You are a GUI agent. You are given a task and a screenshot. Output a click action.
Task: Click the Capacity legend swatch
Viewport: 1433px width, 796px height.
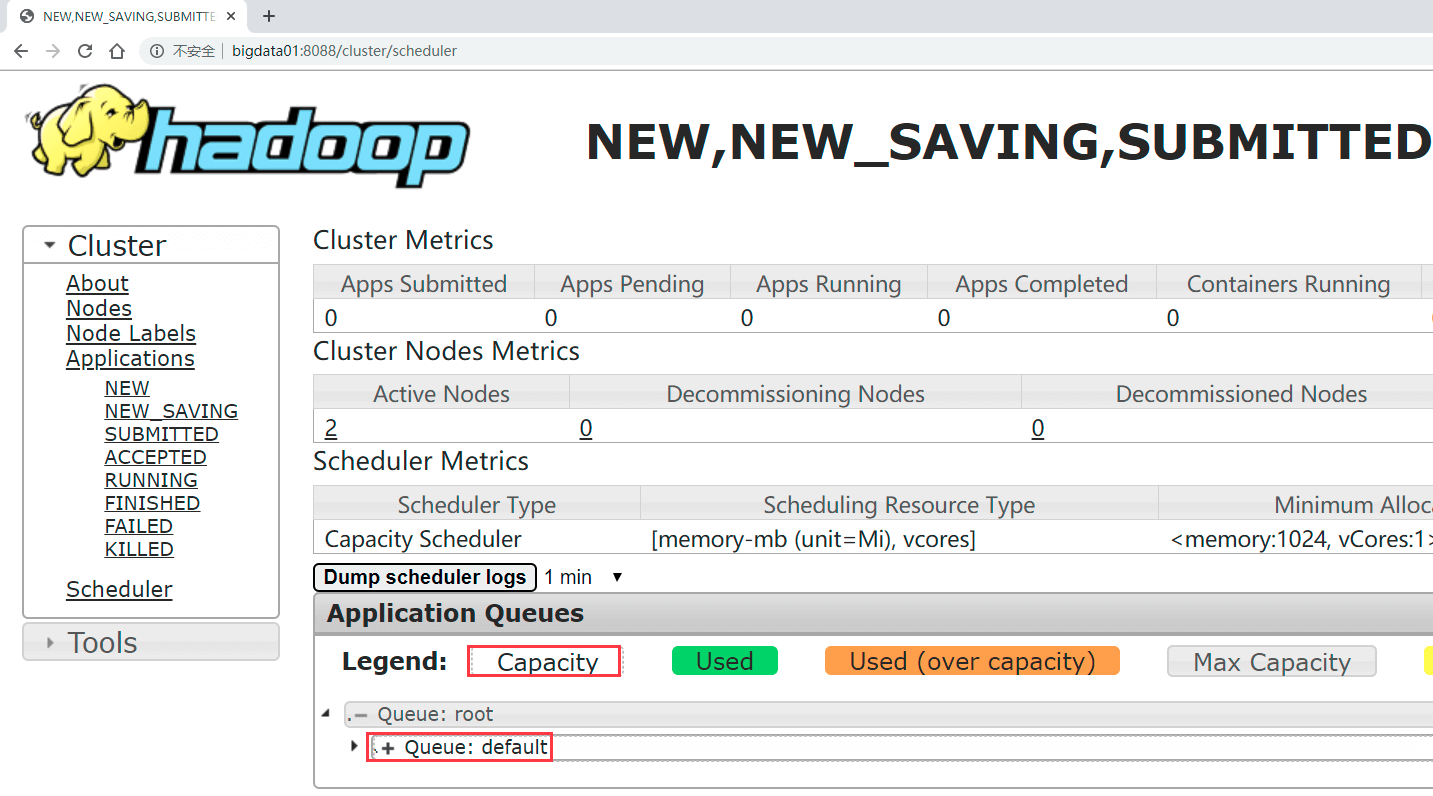click(546, 661)
